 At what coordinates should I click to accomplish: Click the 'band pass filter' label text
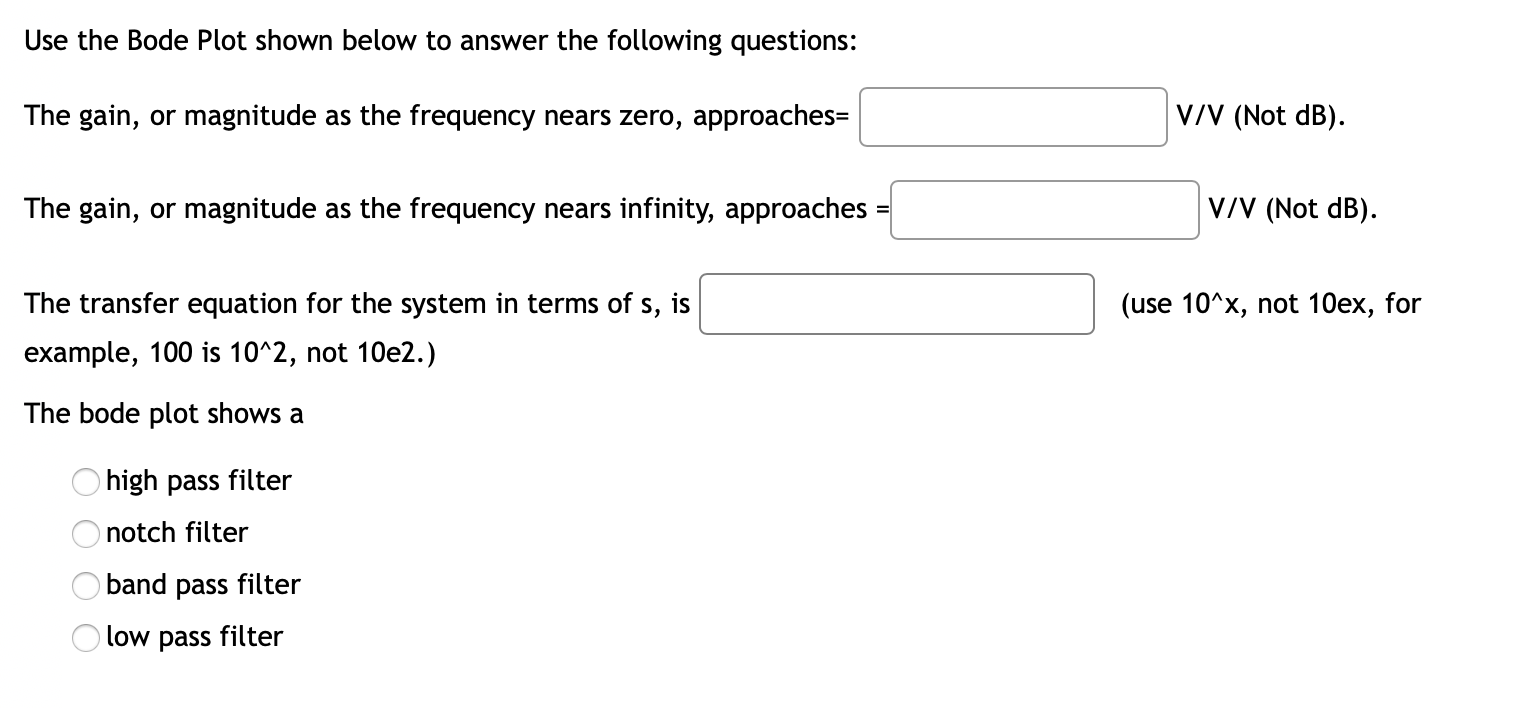203,585
